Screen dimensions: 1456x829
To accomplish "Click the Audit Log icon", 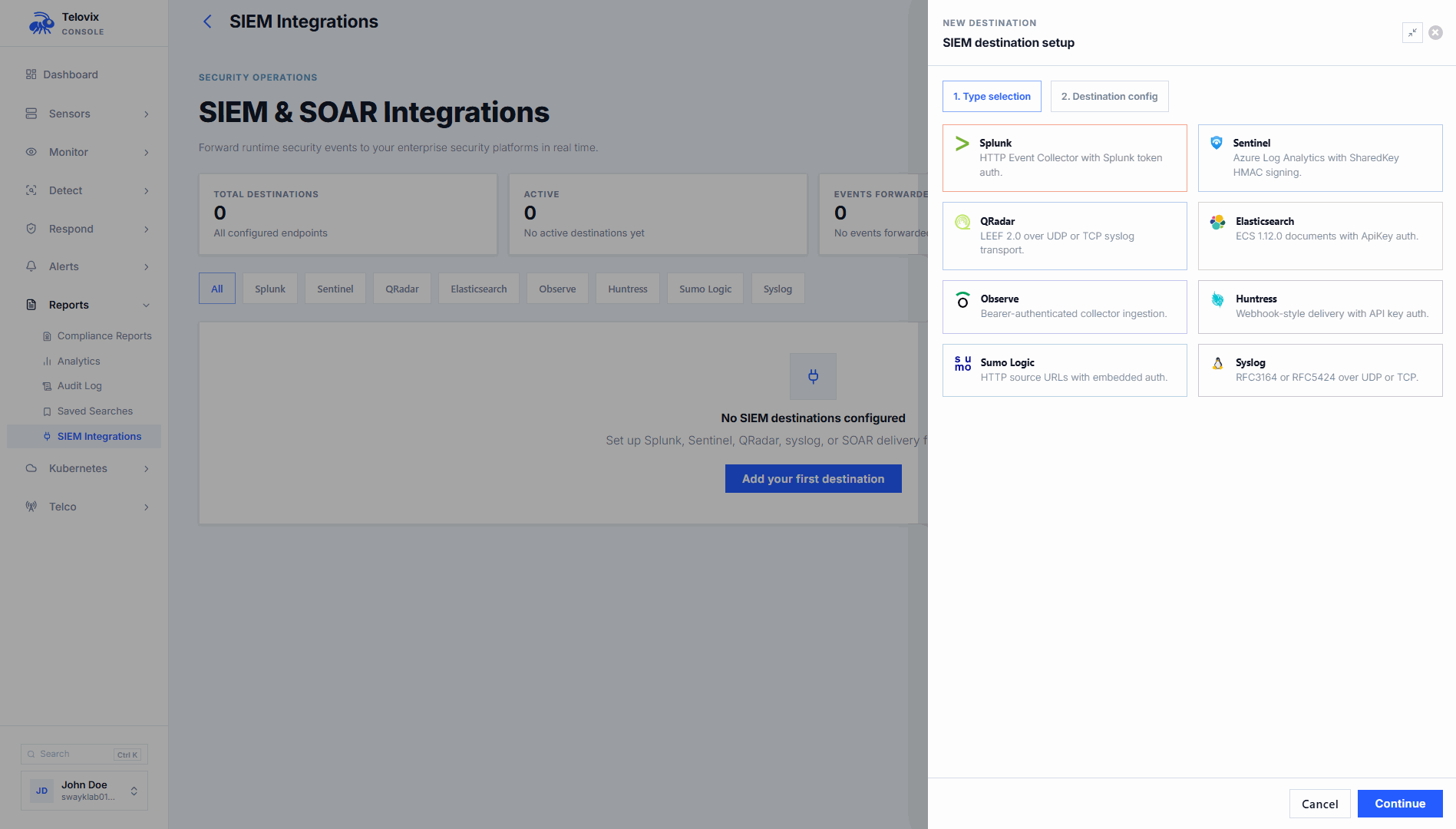I will [x=47, y=386].
